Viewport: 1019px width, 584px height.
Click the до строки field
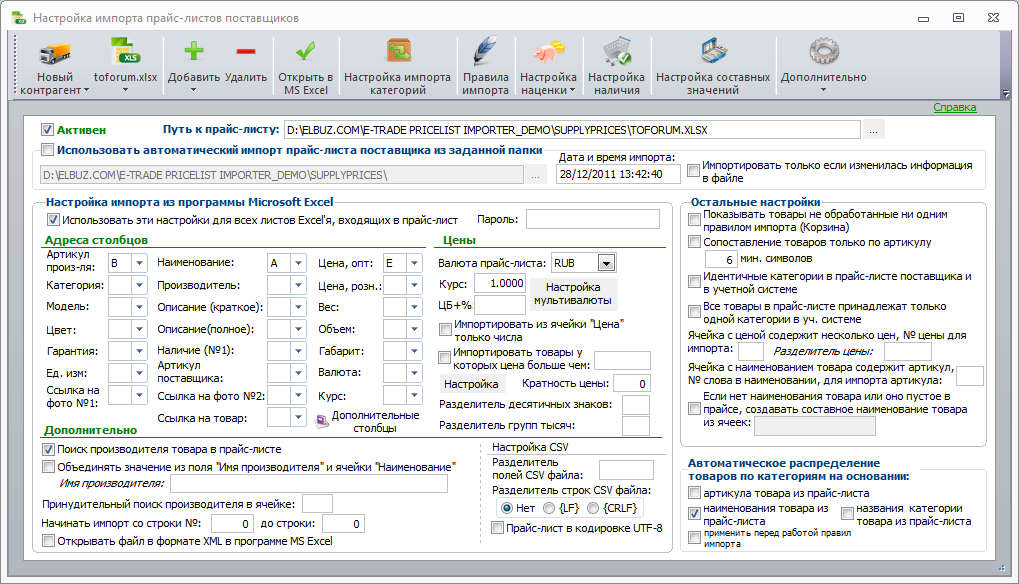coord(343,524)
